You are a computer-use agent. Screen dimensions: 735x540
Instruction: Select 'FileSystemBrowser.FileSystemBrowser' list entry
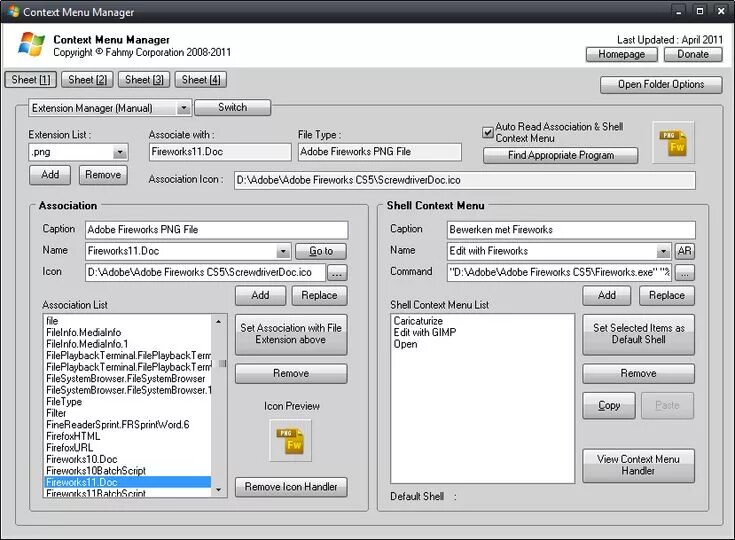click(x=128, y=379)
